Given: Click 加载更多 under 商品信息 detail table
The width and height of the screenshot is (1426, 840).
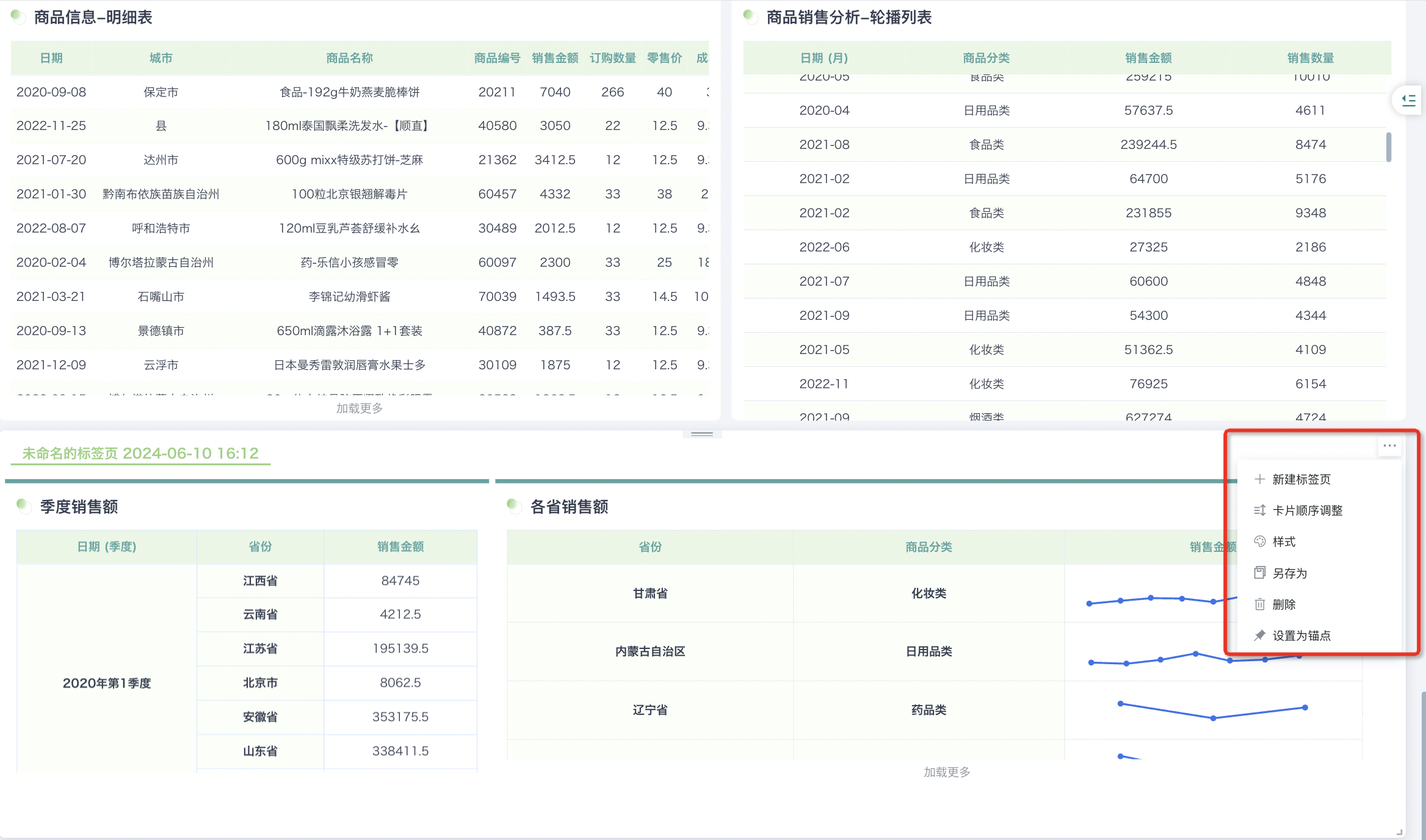Looking at the screenshot, I should tap(360, 408).
